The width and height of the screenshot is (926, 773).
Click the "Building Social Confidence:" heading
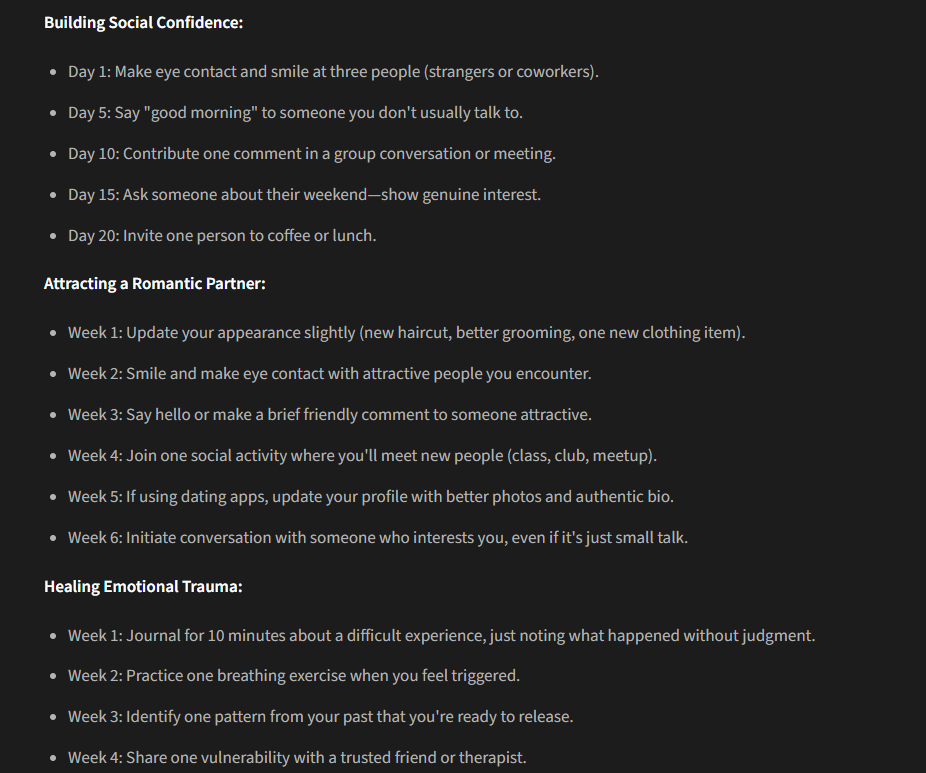point(143,21)
